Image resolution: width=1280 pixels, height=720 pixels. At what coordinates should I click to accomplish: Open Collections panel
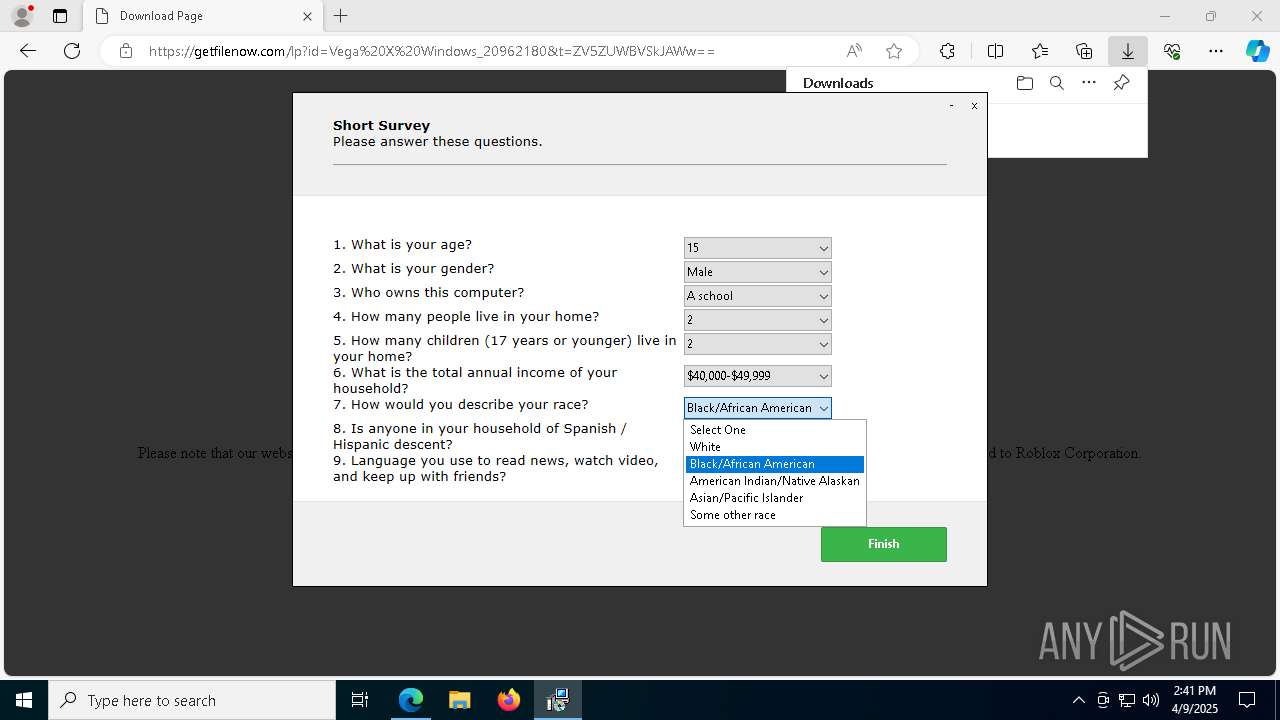1084,51
